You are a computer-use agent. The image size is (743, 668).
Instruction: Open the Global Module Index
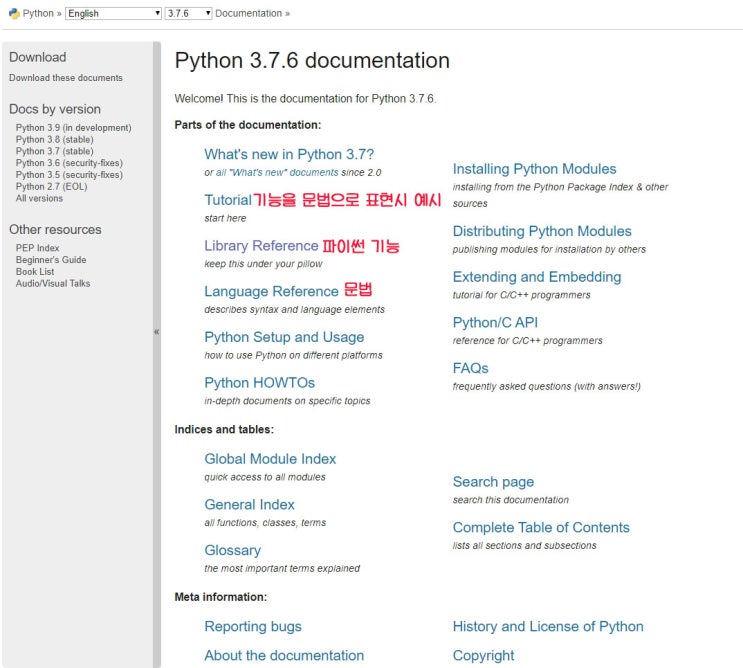click(x=270, y=459)
